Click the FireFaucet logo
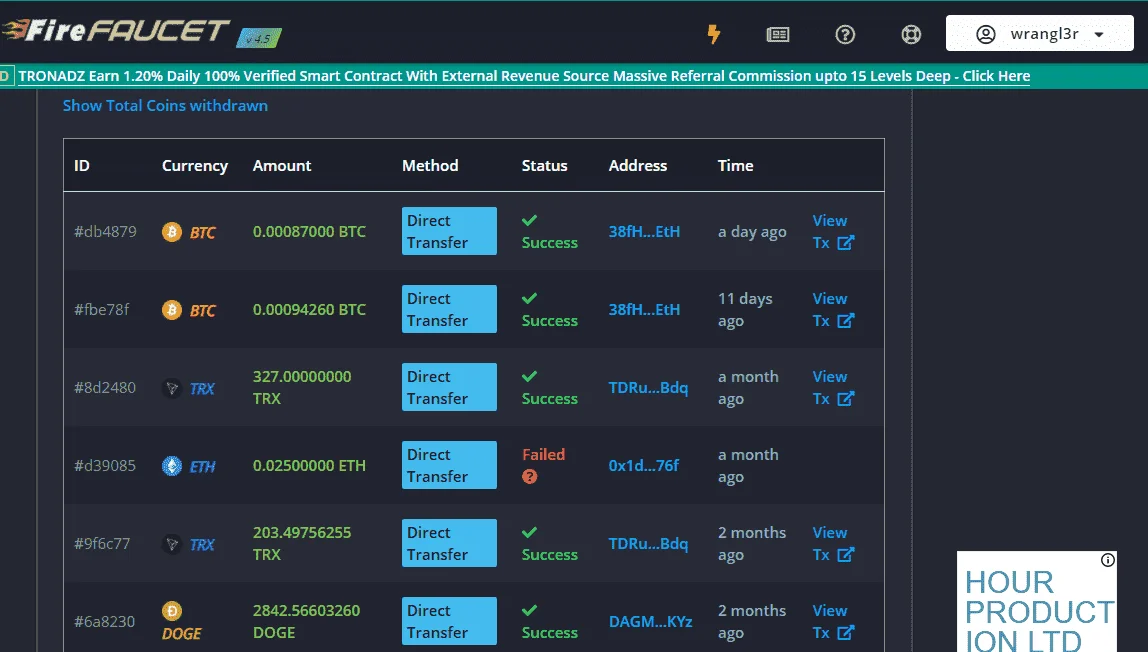 click(x=116, y=31)
